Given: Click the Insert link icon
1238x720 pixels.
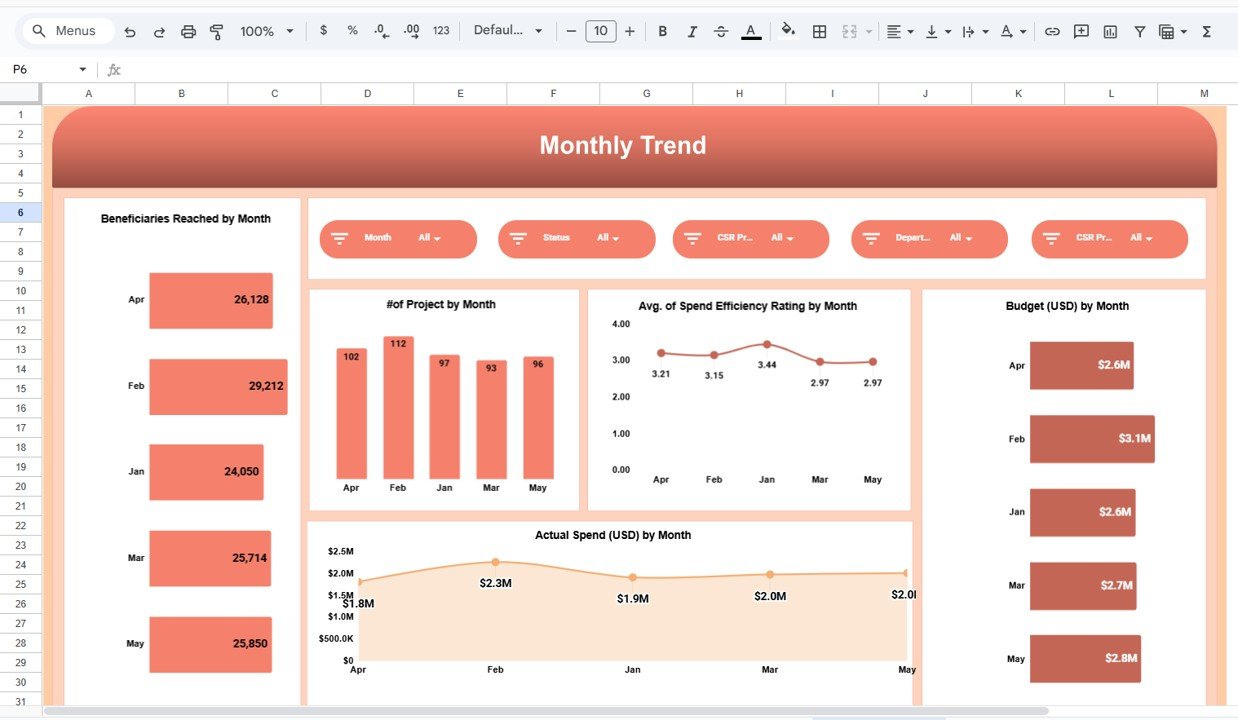Looking at the screenshot, I should click(1052, 32).
